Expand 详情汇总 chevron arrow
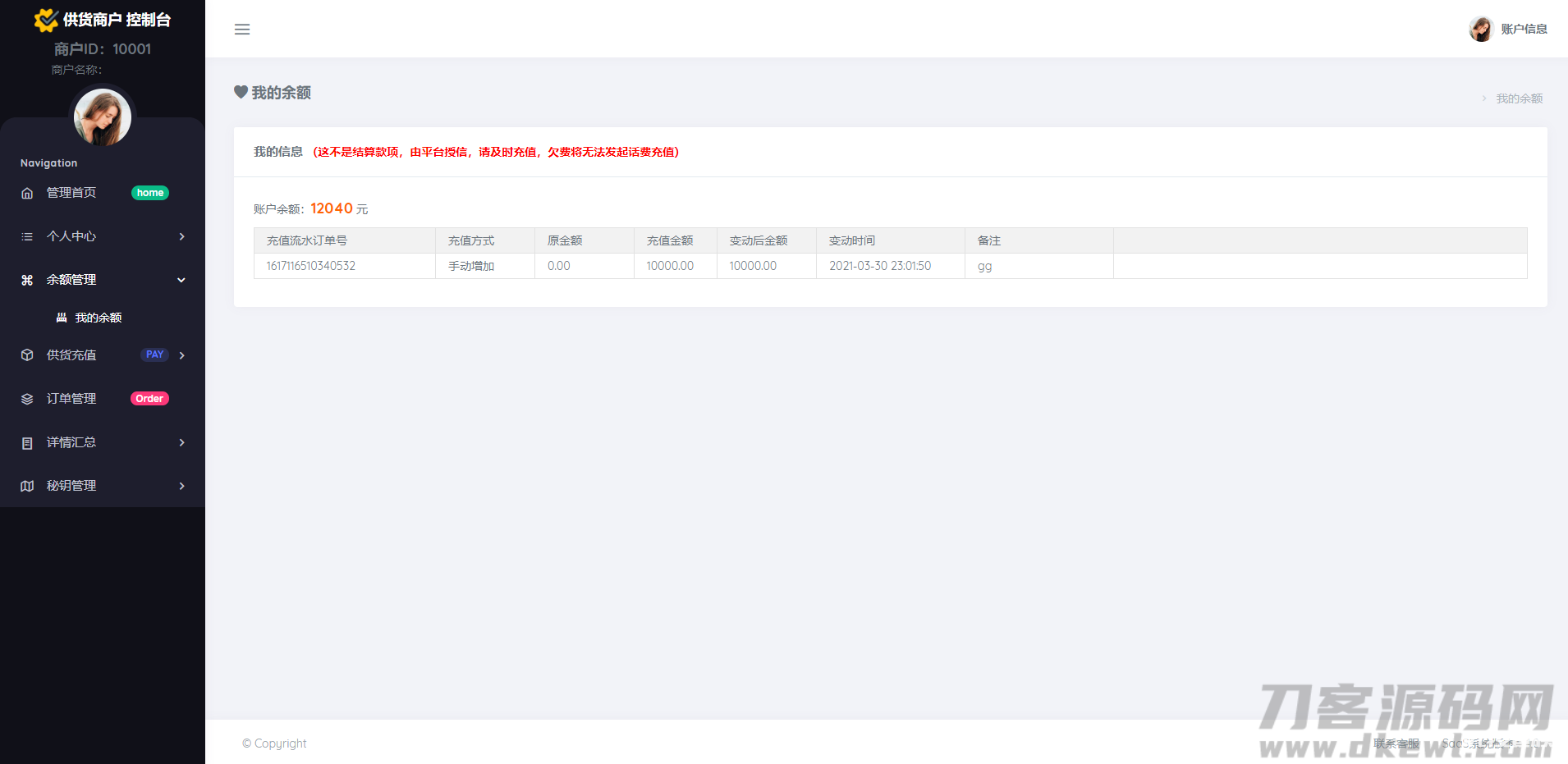 tap(181, 442)
